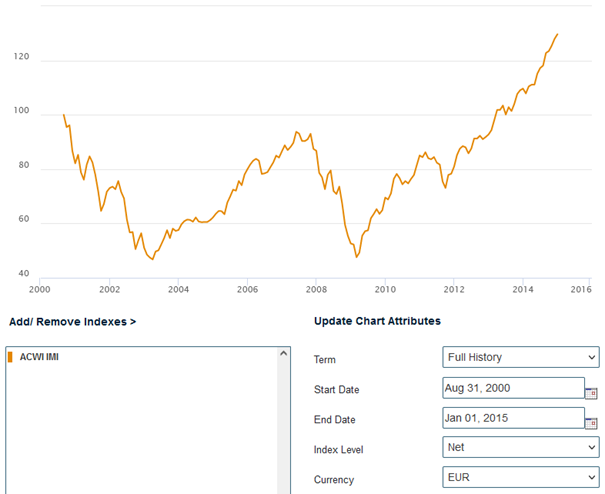605x494 pixels.
Task: Click the Term label text
Action: click(324, 360)
